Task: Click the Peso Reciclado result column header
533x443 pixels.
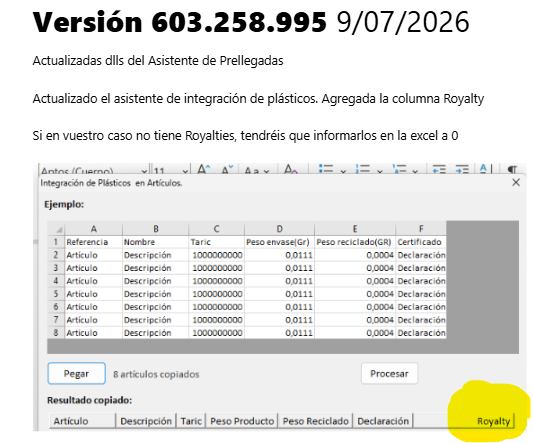Action: 315,421
